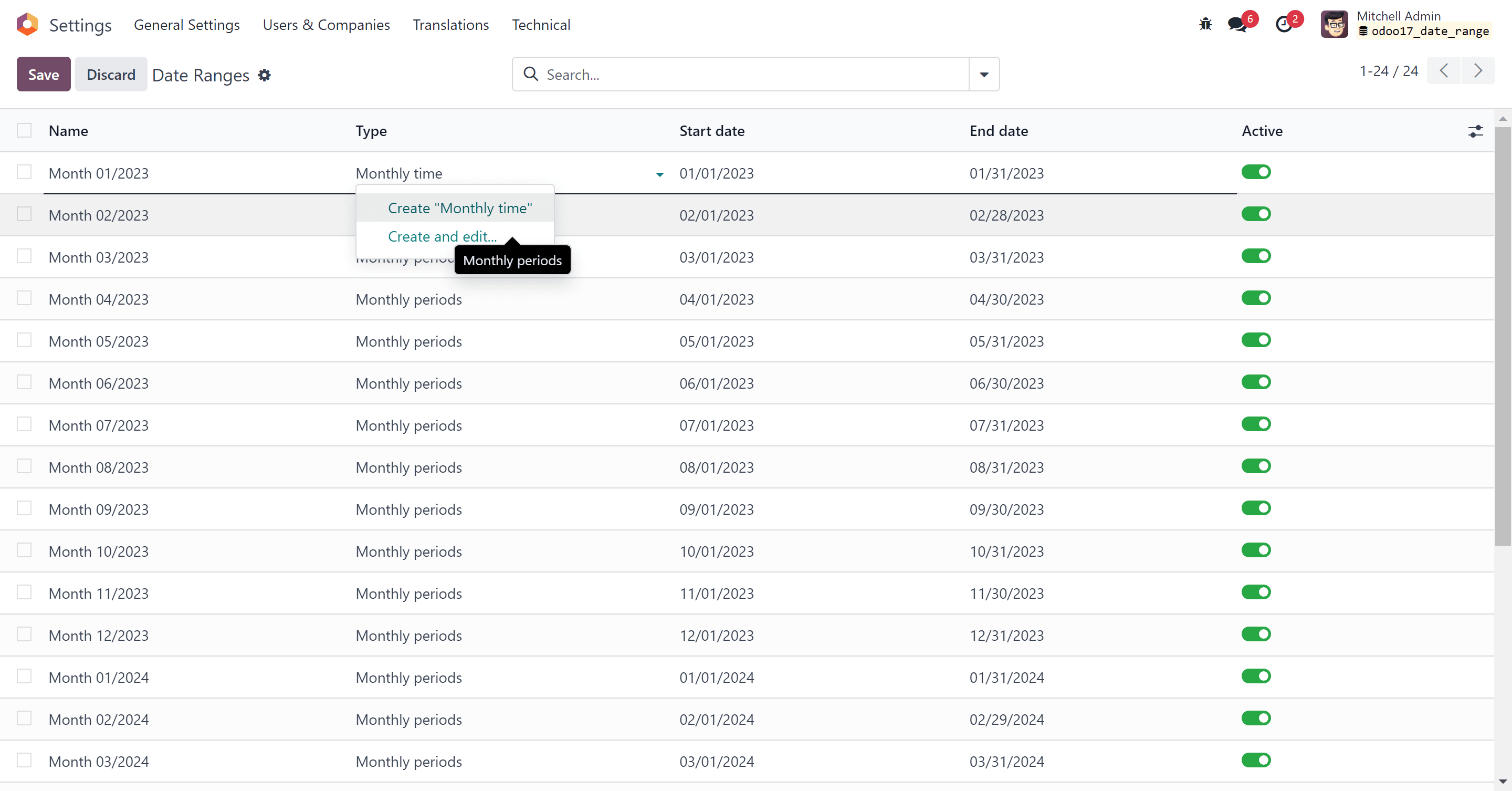Tick the checkbox for Month 06/2023
This screenshot has height=791, width=1512.
click(x=24, y=382)
